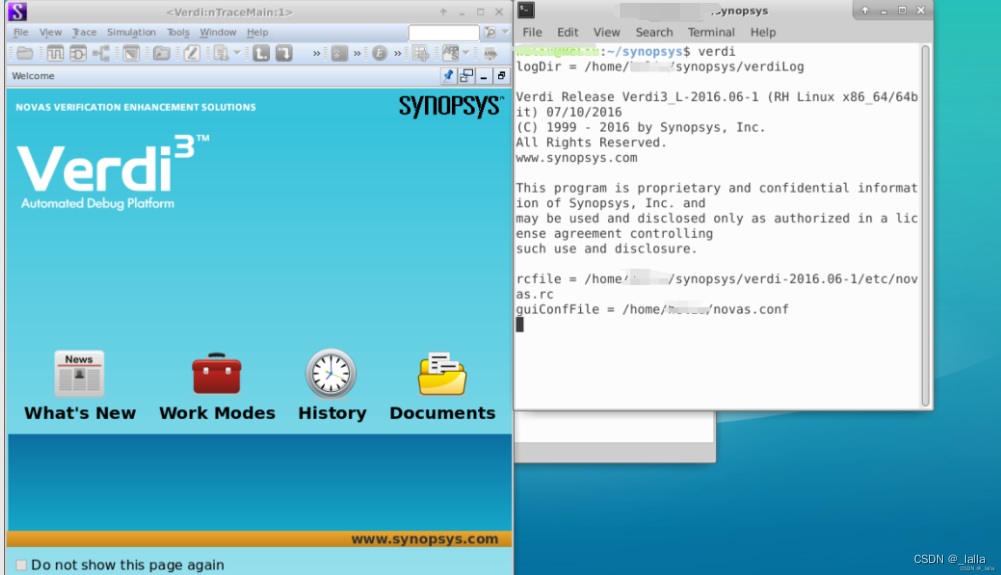
Task: Click the schematic gate toolbar icon
Action: 78,53
